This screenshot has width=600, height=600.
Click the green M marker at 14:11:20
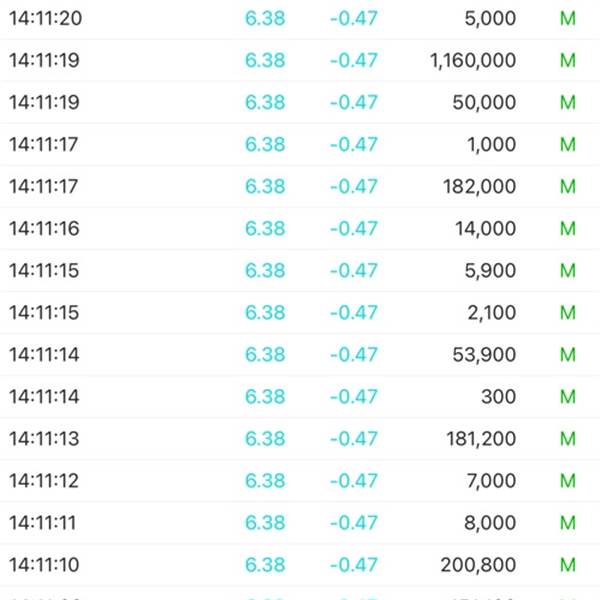[568, 18]
